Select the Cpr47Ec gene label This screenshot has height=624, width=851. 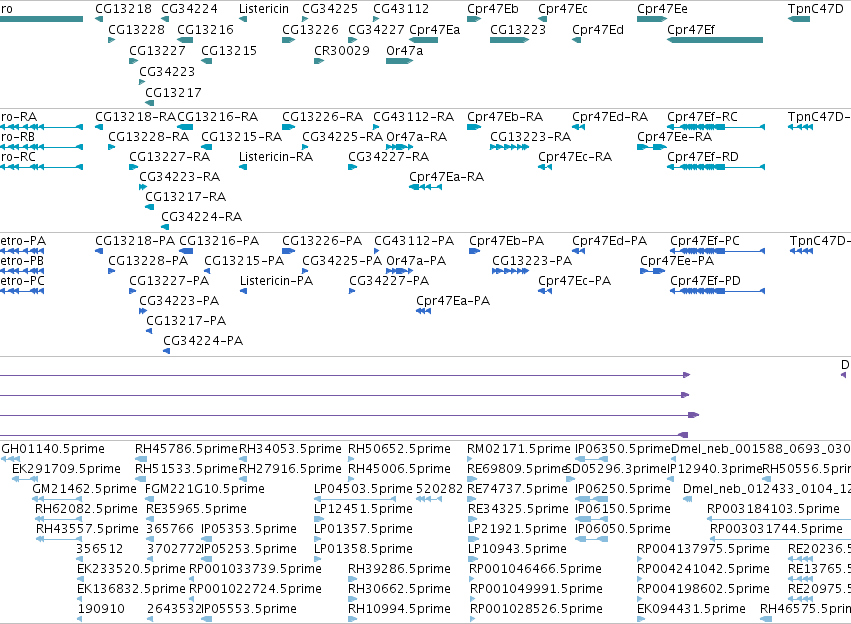(563, 9)
